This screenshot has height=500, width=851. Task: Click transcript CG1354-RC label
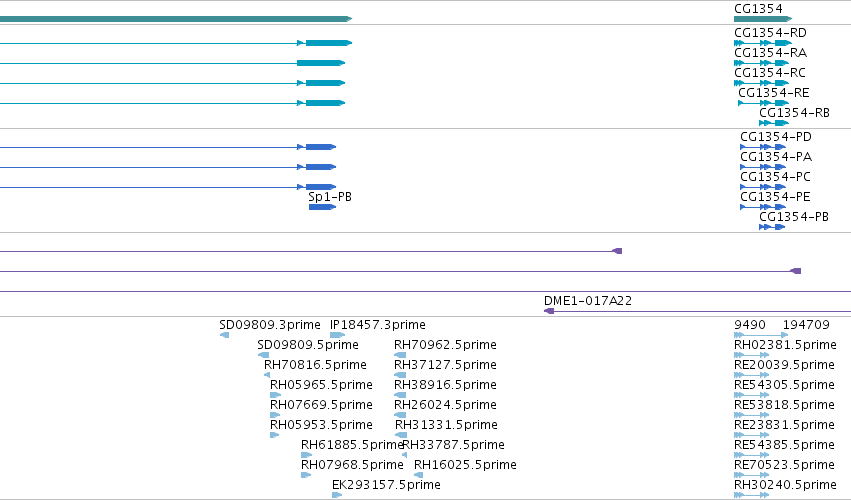(x=770, y=73)
